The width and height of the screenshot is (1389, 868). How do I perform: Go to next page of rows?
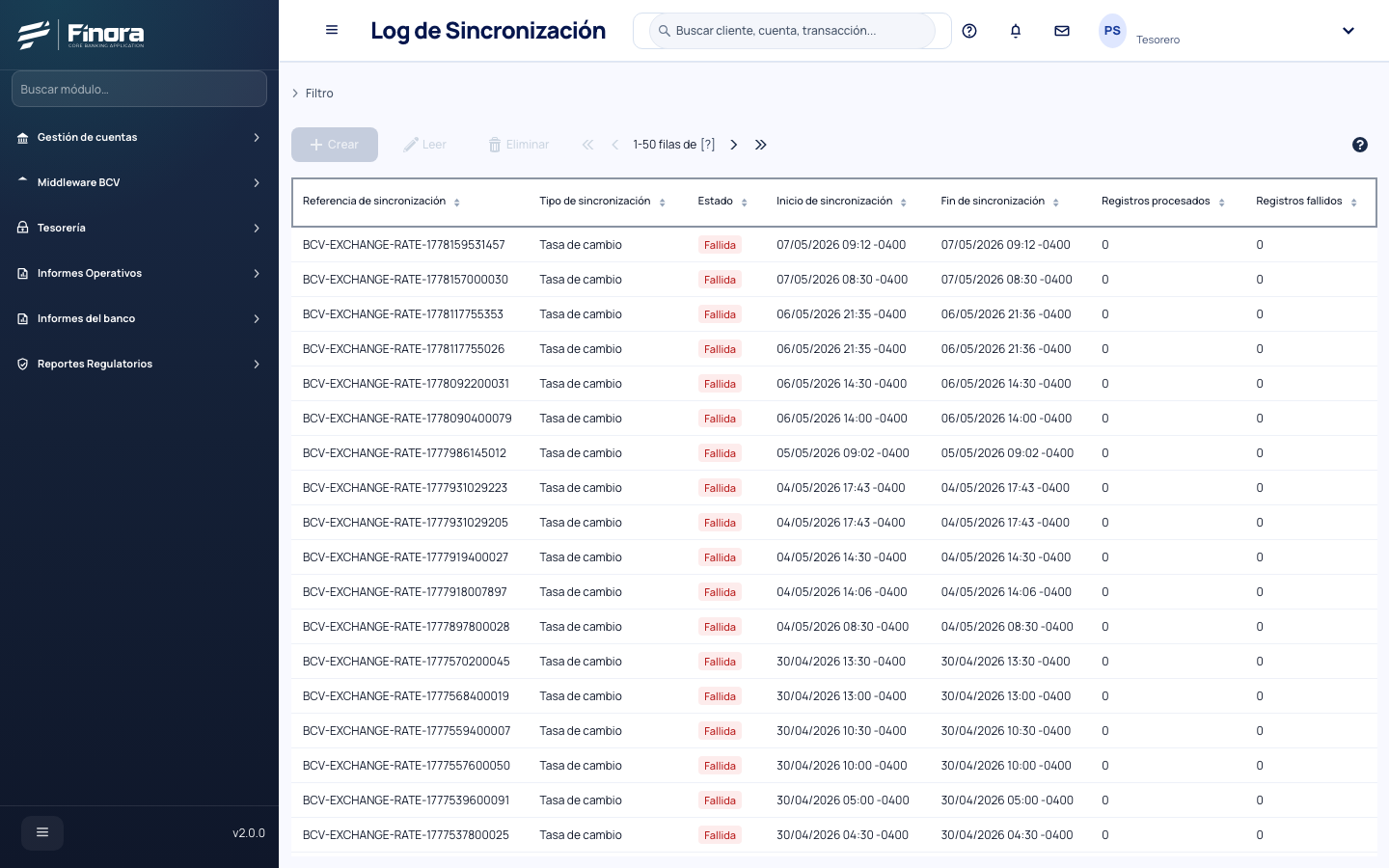coord(734,145)
